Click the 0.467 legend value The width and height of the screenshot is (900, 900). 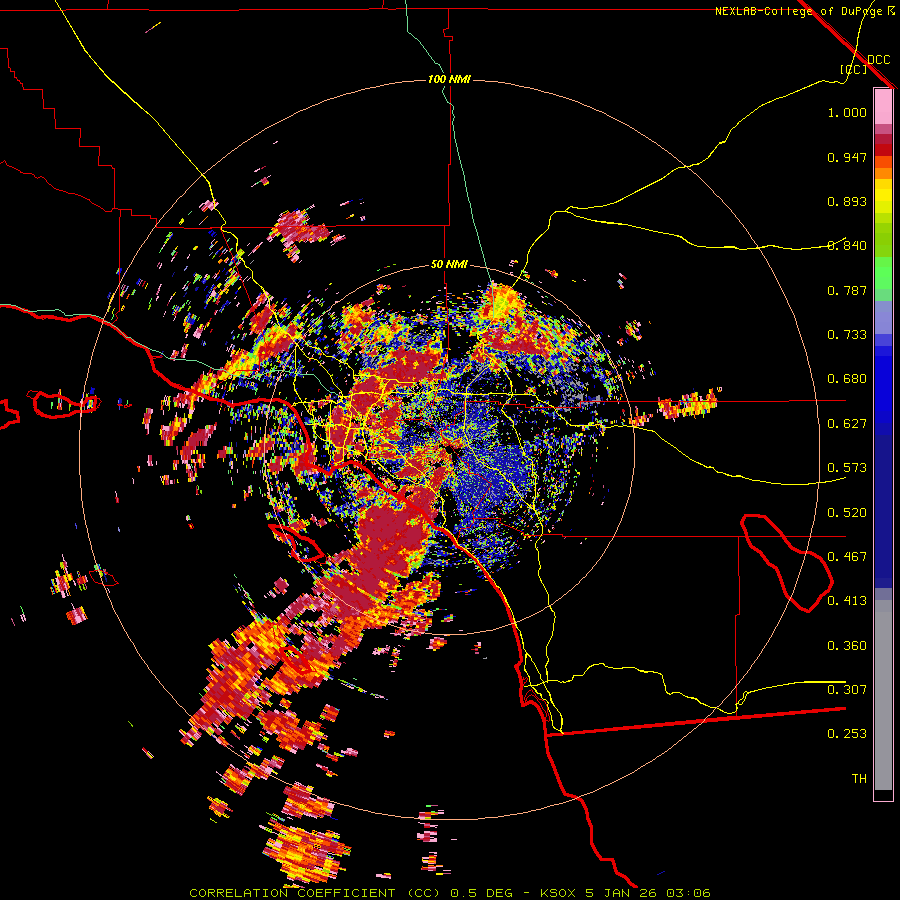tap(847, 557)
